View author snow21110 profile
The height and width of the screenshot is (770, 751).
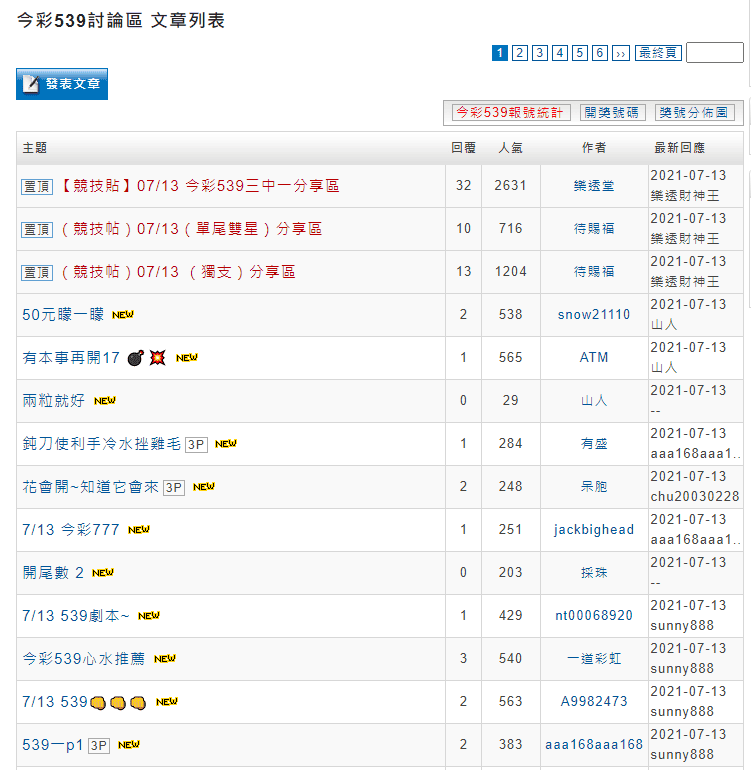(x=594, y=314)
